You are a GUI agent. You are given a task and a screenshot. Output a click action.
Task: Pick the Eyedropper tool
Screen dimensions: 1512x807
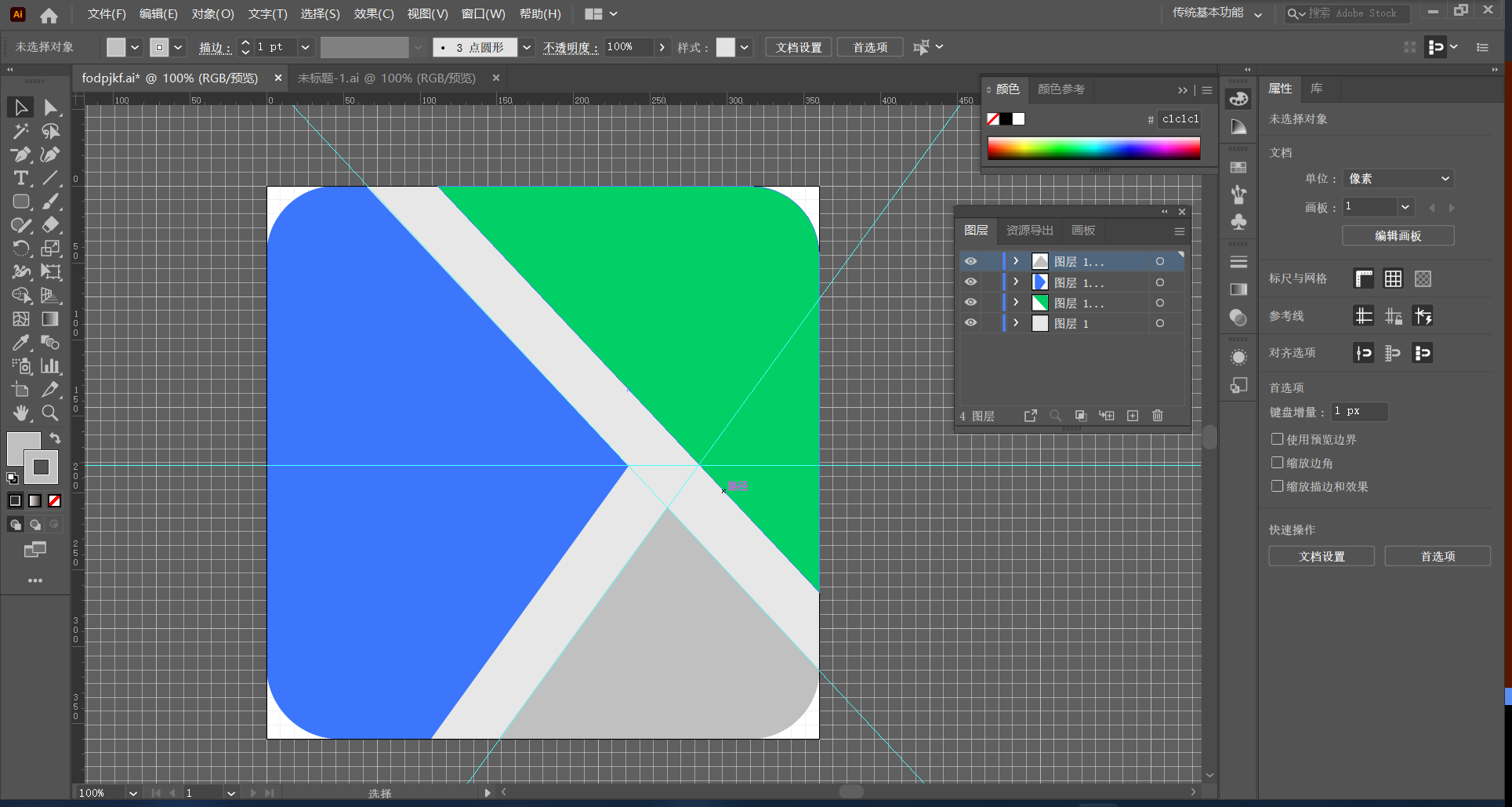click(21, 343)
